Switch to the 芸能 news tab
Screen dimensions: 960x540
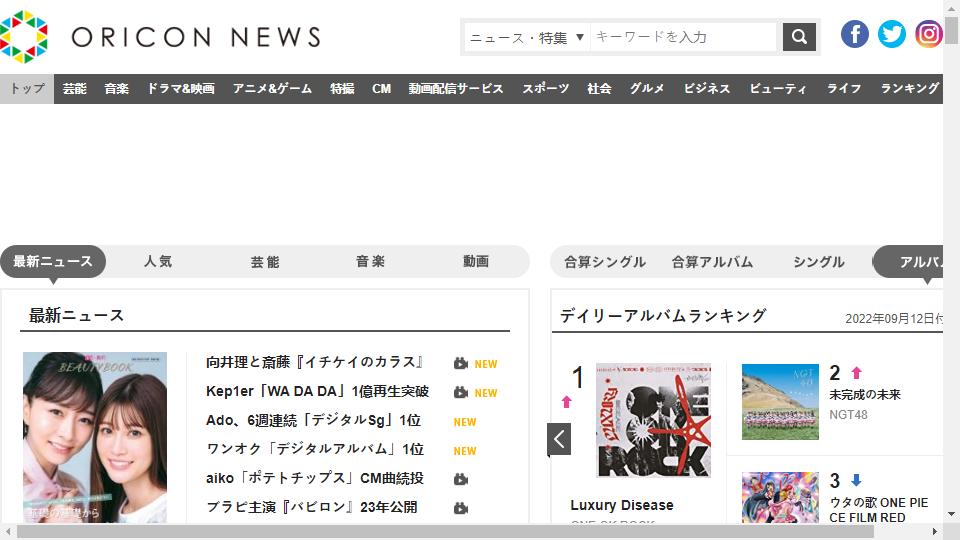pos(264,262)
